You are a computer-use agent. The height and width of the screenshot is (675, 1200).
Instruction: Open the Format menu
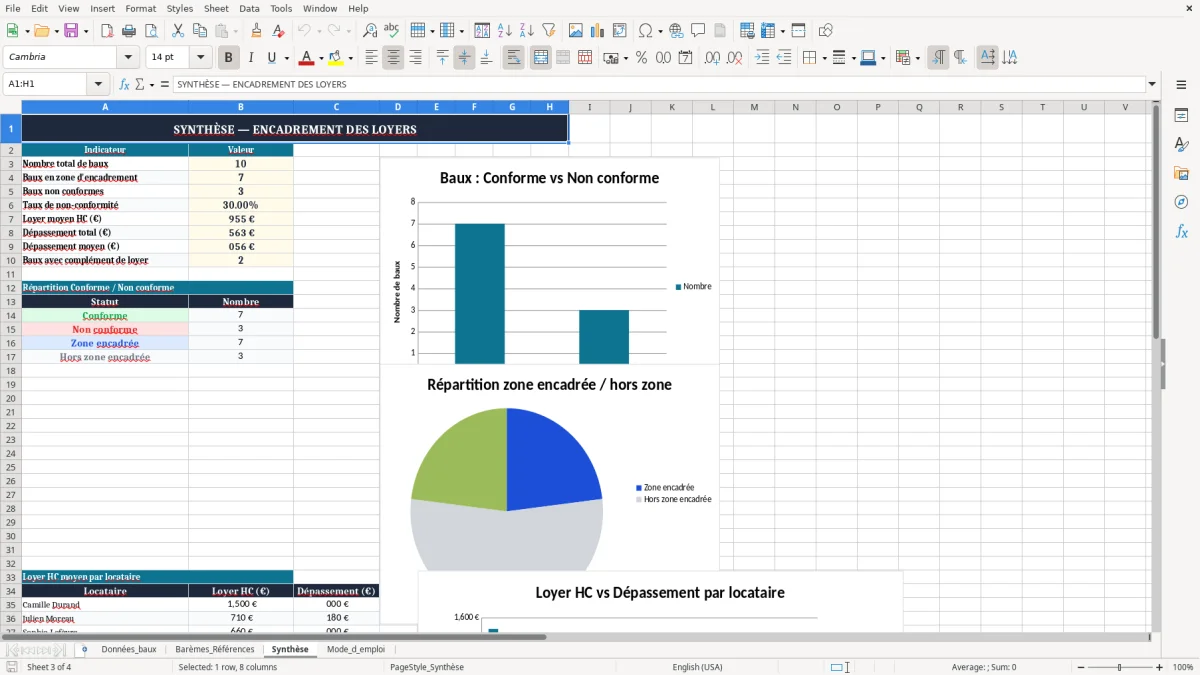click(x=141, y=8)
